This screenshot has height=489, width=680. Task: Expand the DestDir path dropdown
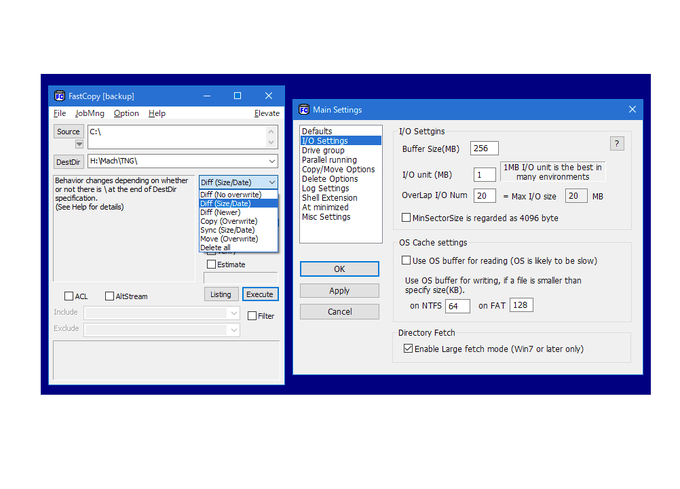tap(271, 161)
